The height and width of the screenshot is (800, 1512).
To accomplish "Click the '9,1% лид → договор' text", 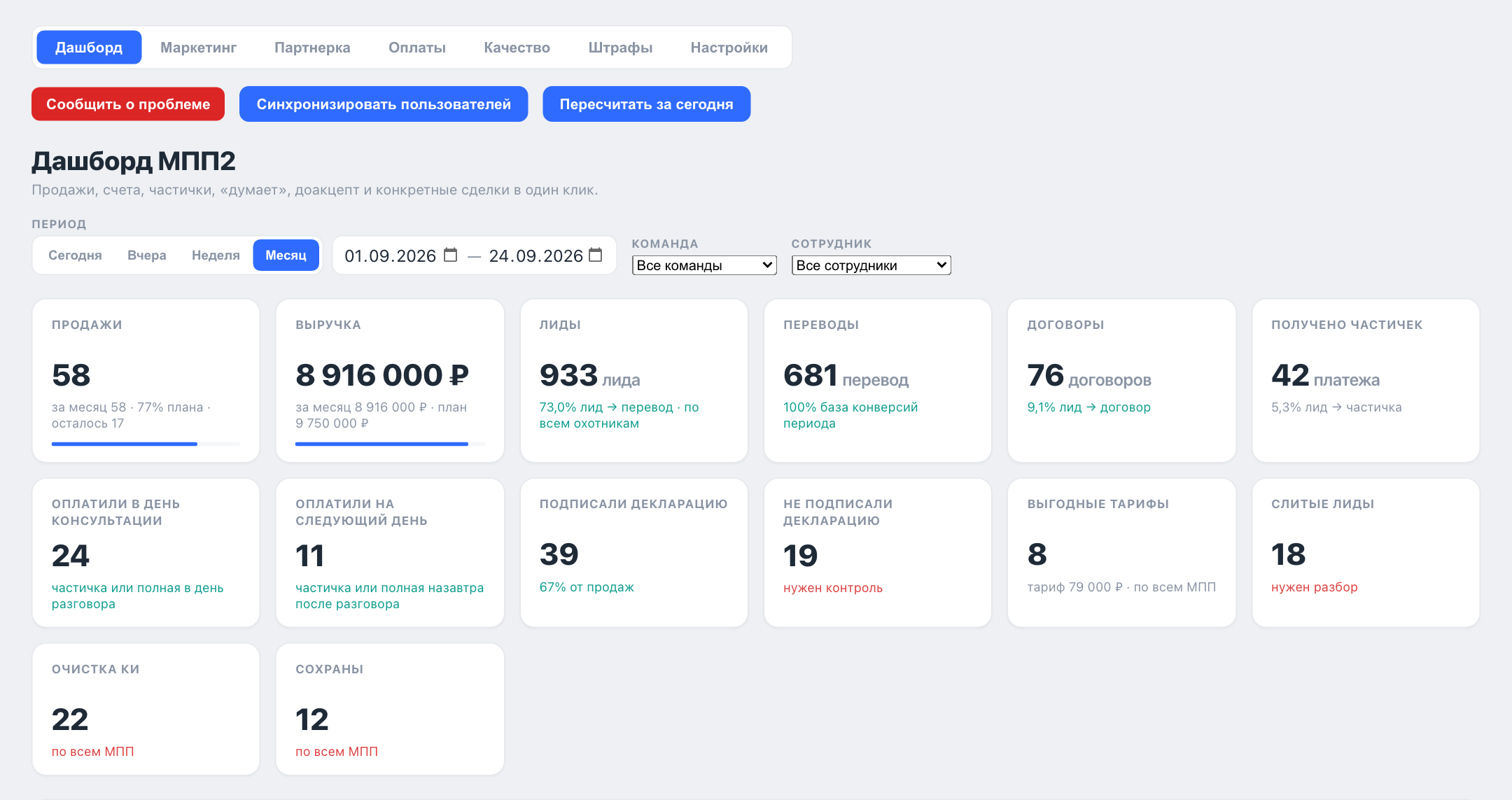I will point(1088,407).
